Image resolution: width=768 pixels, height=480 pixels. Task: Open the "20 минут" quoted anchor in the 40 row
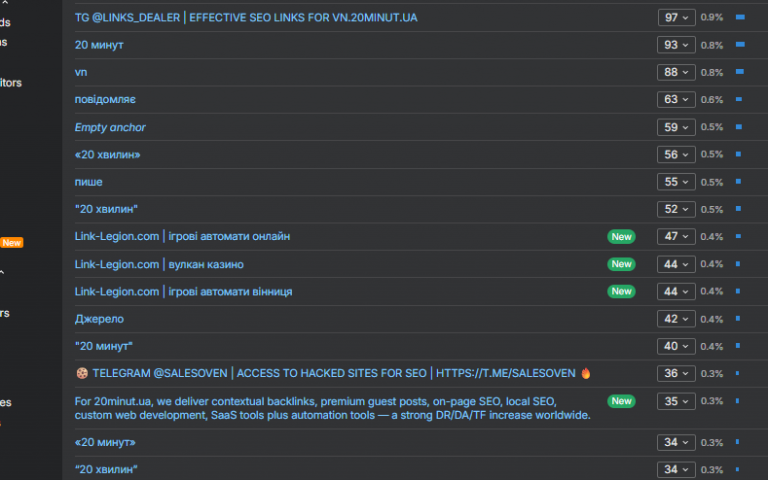tap(103, 346)
